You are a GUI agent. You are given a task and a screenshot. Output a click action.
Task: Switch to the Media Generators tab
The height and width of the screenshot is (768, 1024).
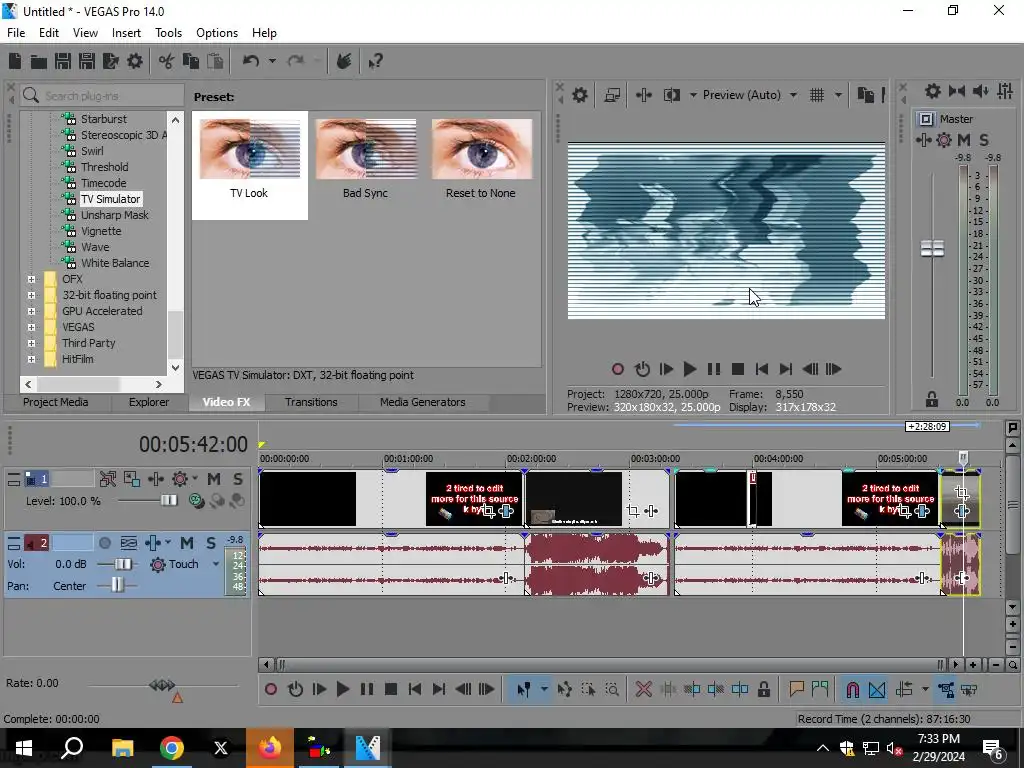[x=423, y=402]
